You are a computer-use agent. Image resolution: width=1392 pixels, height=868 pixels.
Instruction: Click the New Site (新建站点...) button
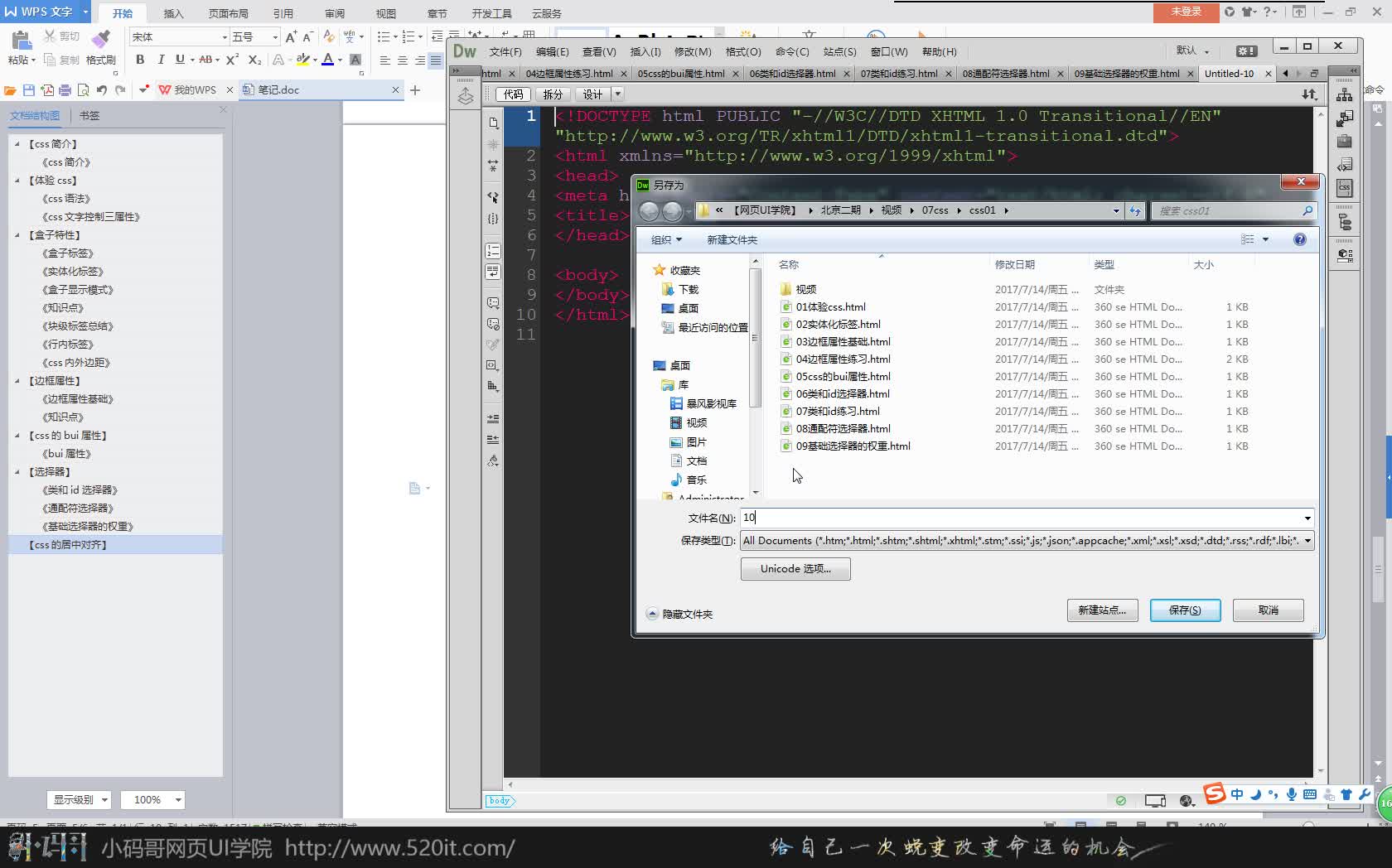pyautogui.click(x=1102, y=610)
